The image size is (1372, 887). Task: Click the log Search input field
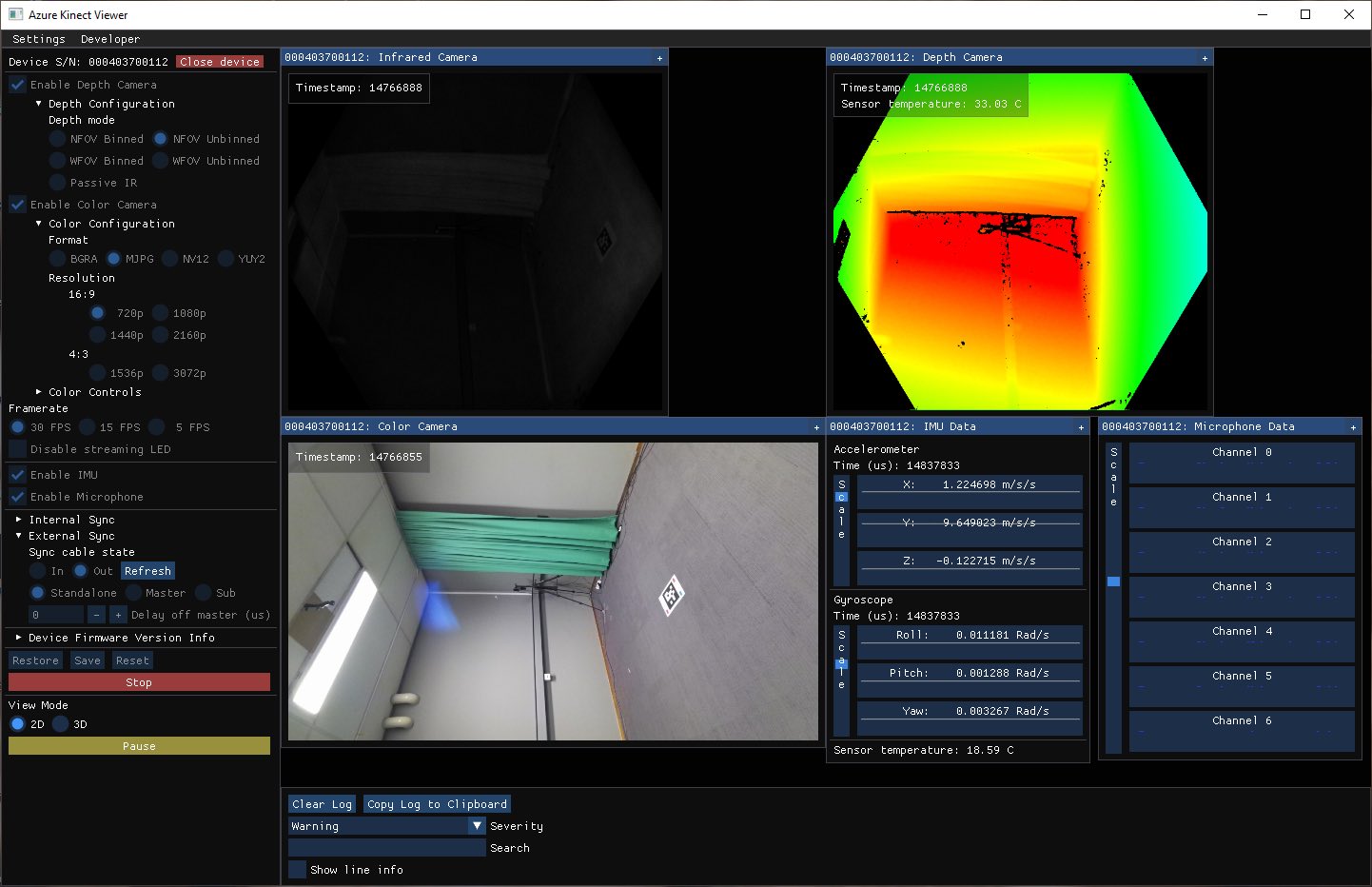coord(387,848)
